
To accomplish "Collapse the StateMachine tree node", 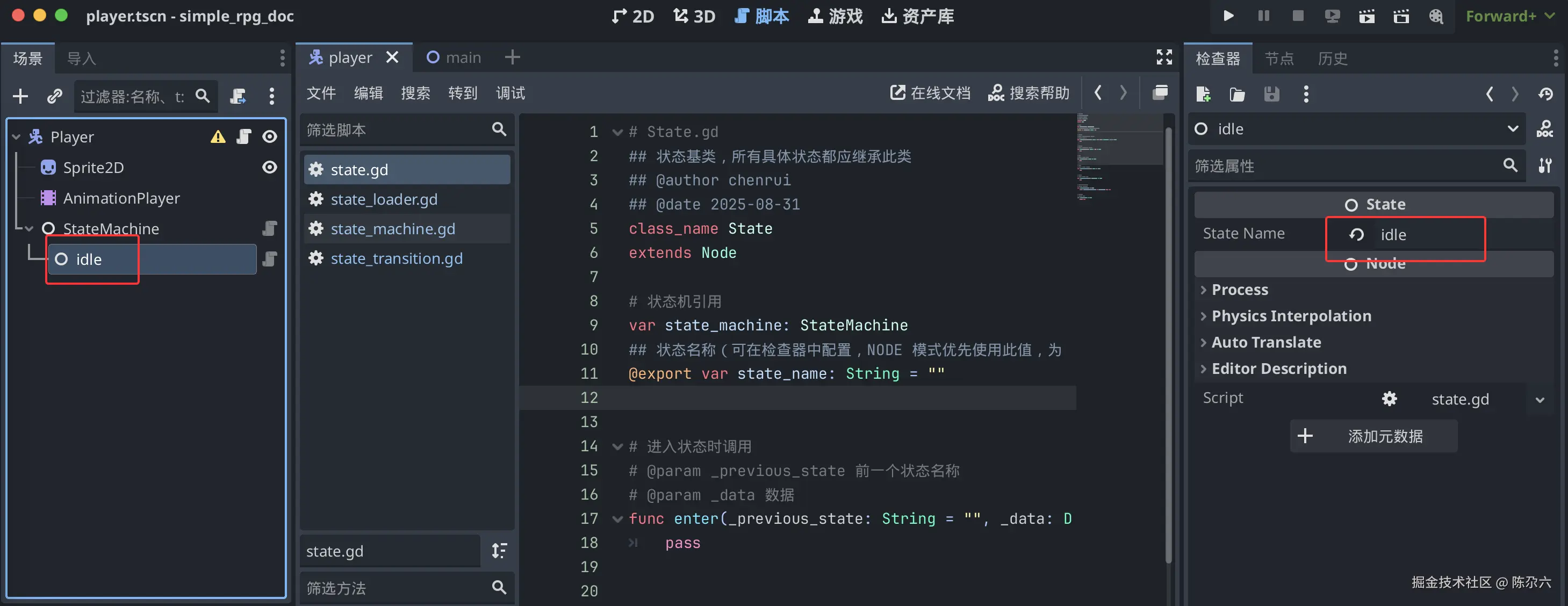I will coord(28,229).
